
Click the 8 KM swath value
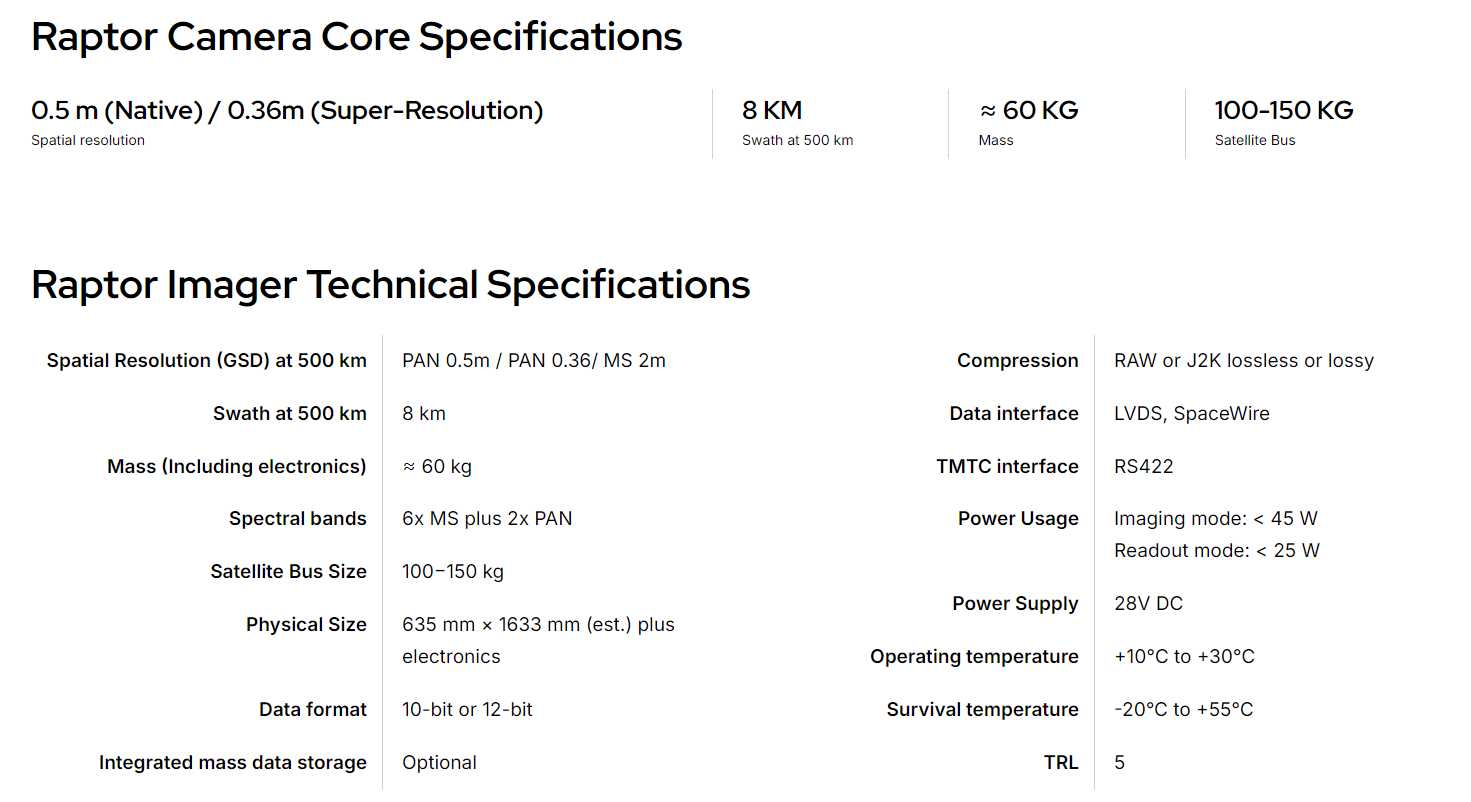772,110
